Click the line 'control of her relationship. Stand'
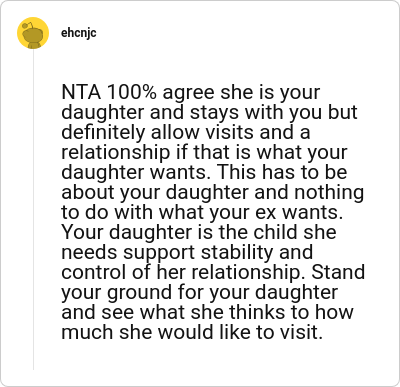 (x=213, y=272)
